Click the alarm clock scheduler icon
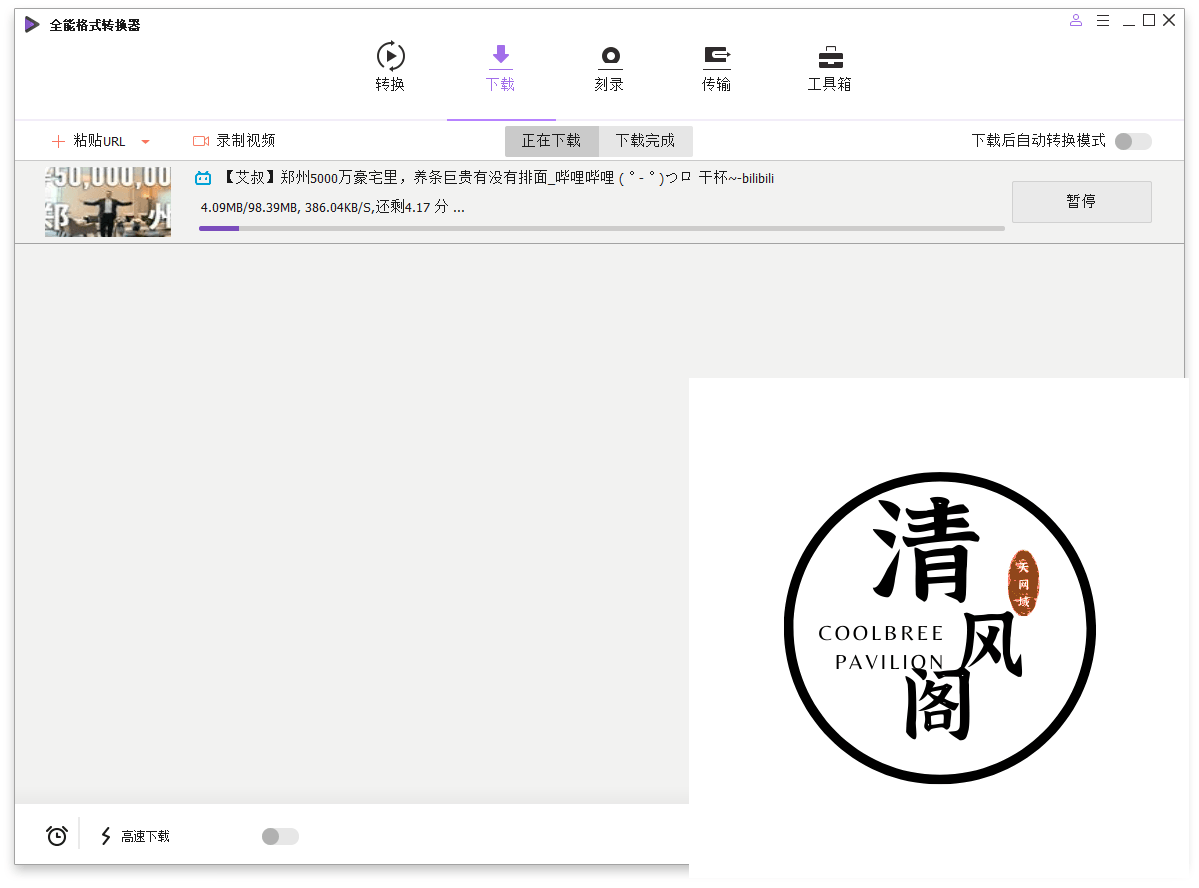 [x=57, y=835]
